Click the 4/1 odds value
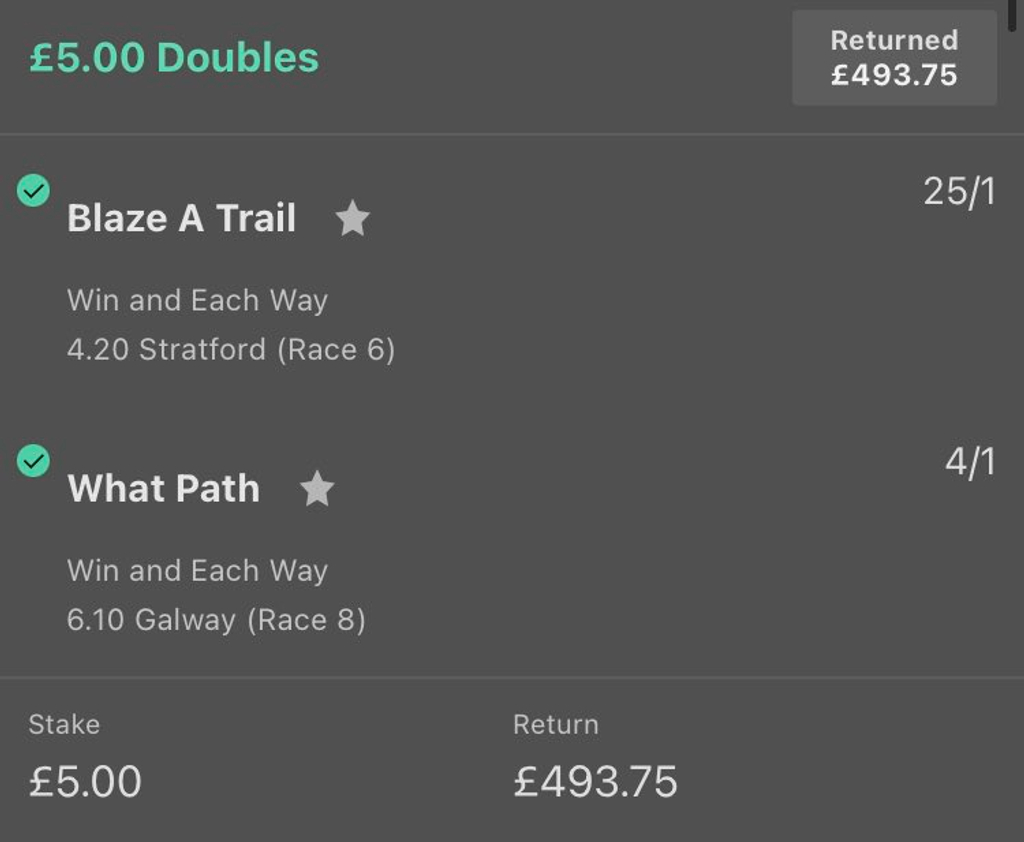This screenshot has width=1024, height=842. 970,462
